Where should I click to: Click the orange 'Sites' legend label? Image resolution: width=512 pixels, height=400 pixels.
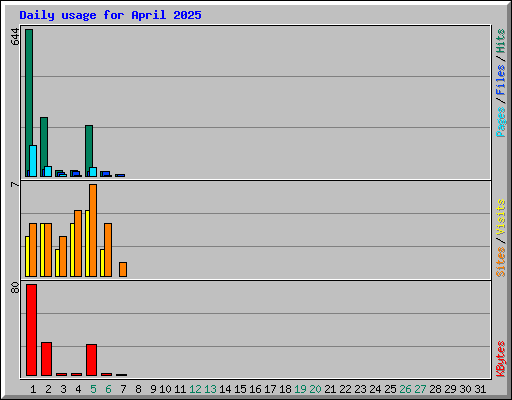pos(501,262)
